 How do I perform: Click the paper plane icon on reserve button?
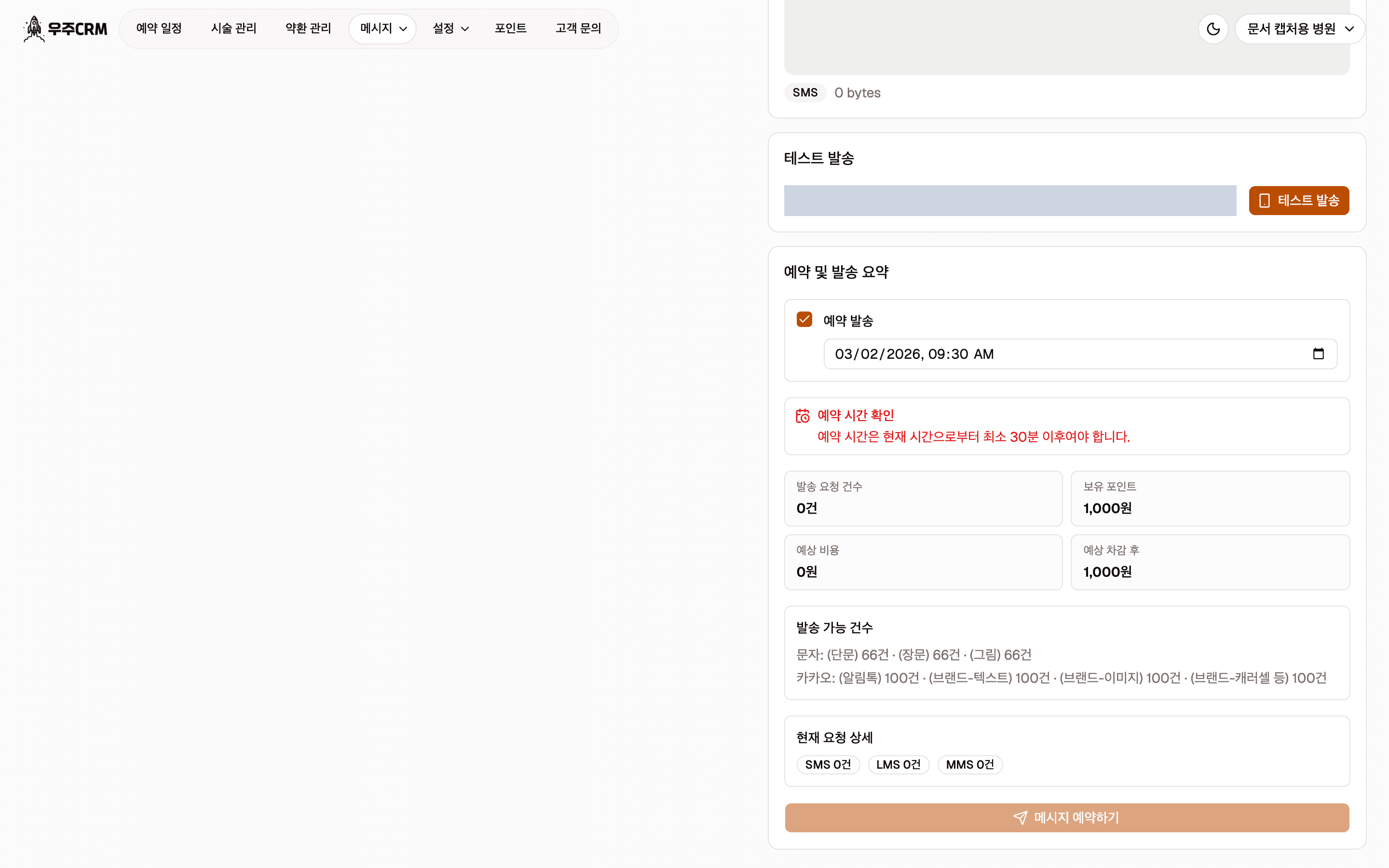point(1021,817)
